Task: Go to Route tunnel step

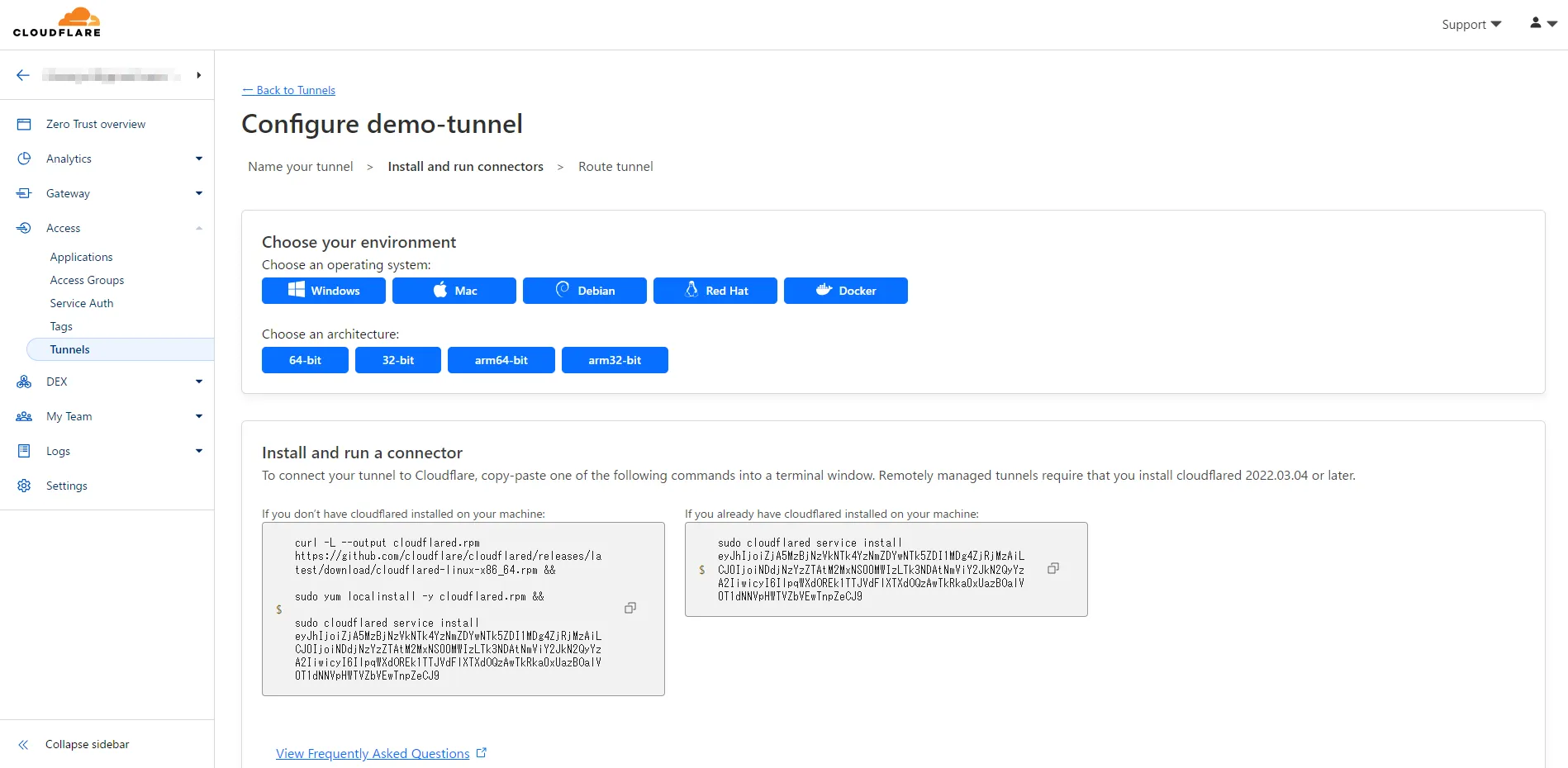Action: point(615,166)
